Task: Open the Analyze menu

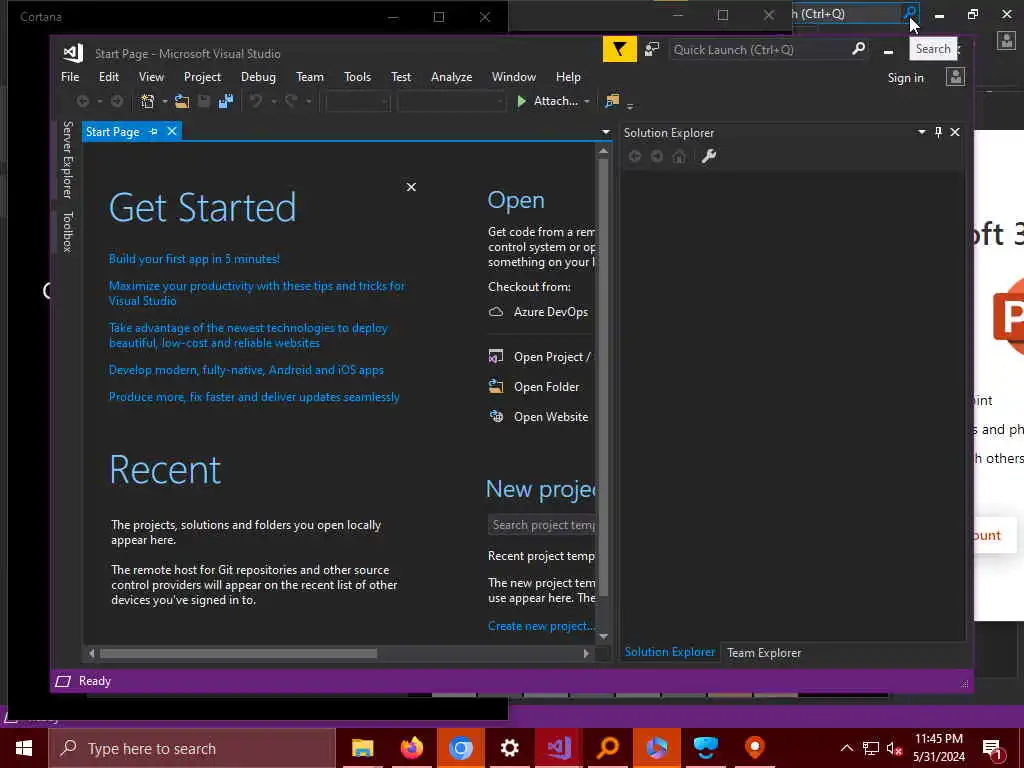Action: pos(451,77)
